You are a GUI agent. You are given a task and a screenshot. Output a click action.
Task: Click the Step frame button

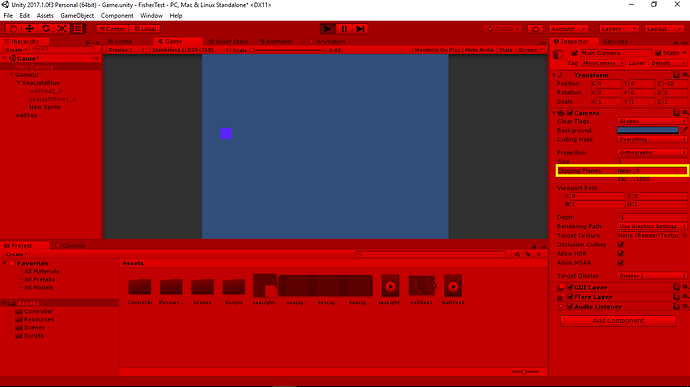coord(360,29)
